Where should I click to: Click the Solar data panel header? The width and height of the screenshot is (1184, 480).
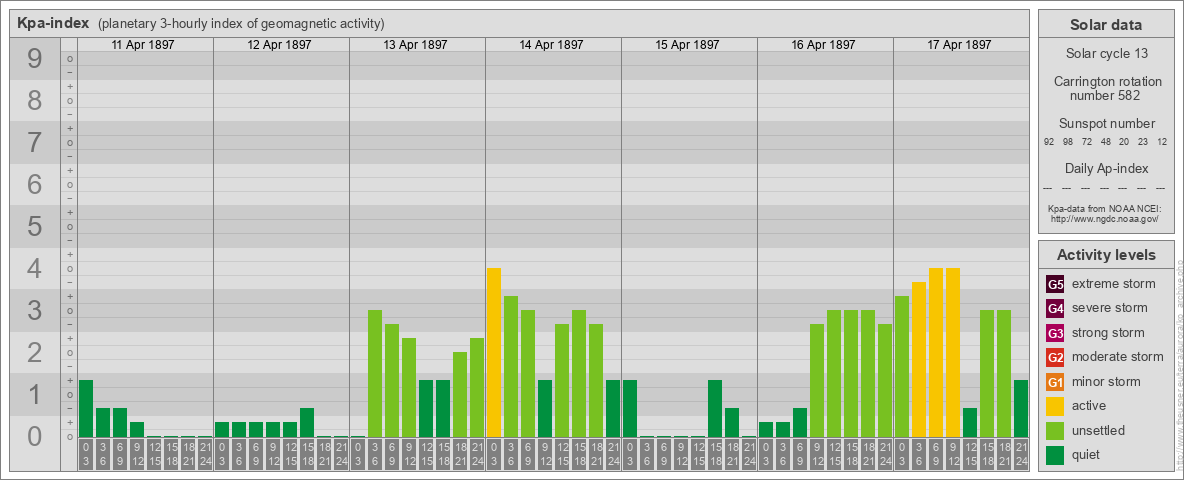(1105, 25)
